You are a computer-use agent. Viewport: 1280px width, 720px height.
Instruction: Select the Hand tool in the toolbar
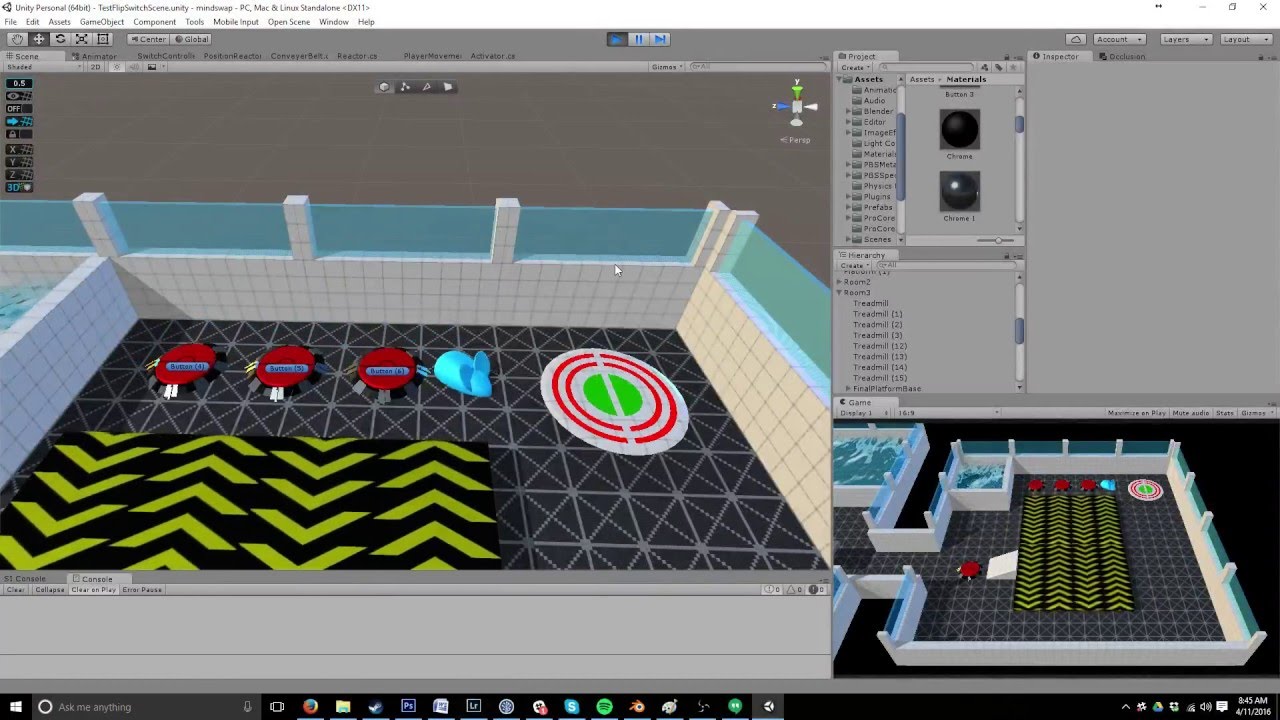17,39
